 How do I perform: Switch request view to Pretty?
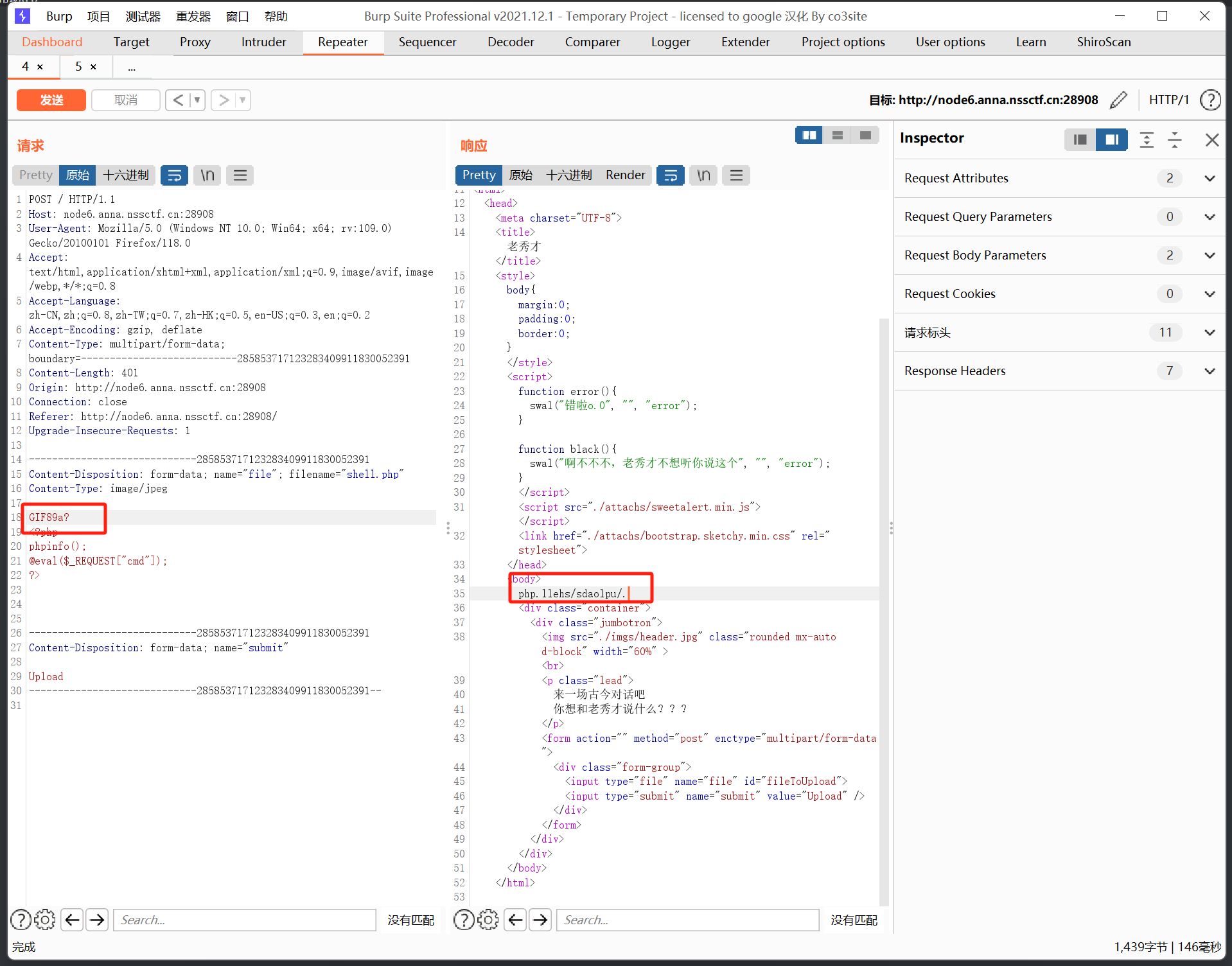(x=35, y=175)
